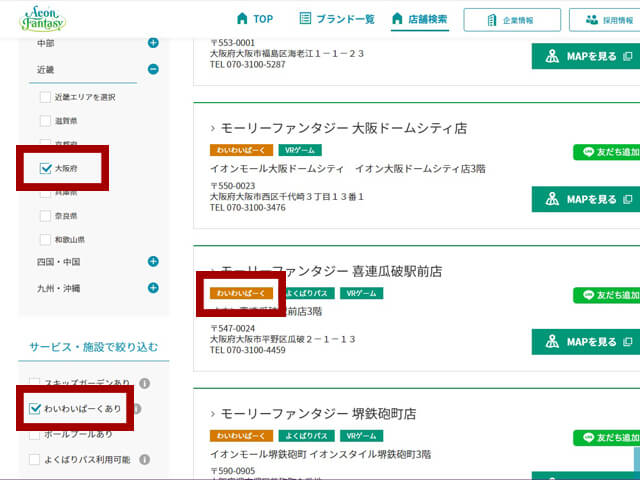This screenshot has width=640, height=480.
Task: Check よくばりパス利用可能 filter
Action: pyautogui.click(x=34, y=460)
